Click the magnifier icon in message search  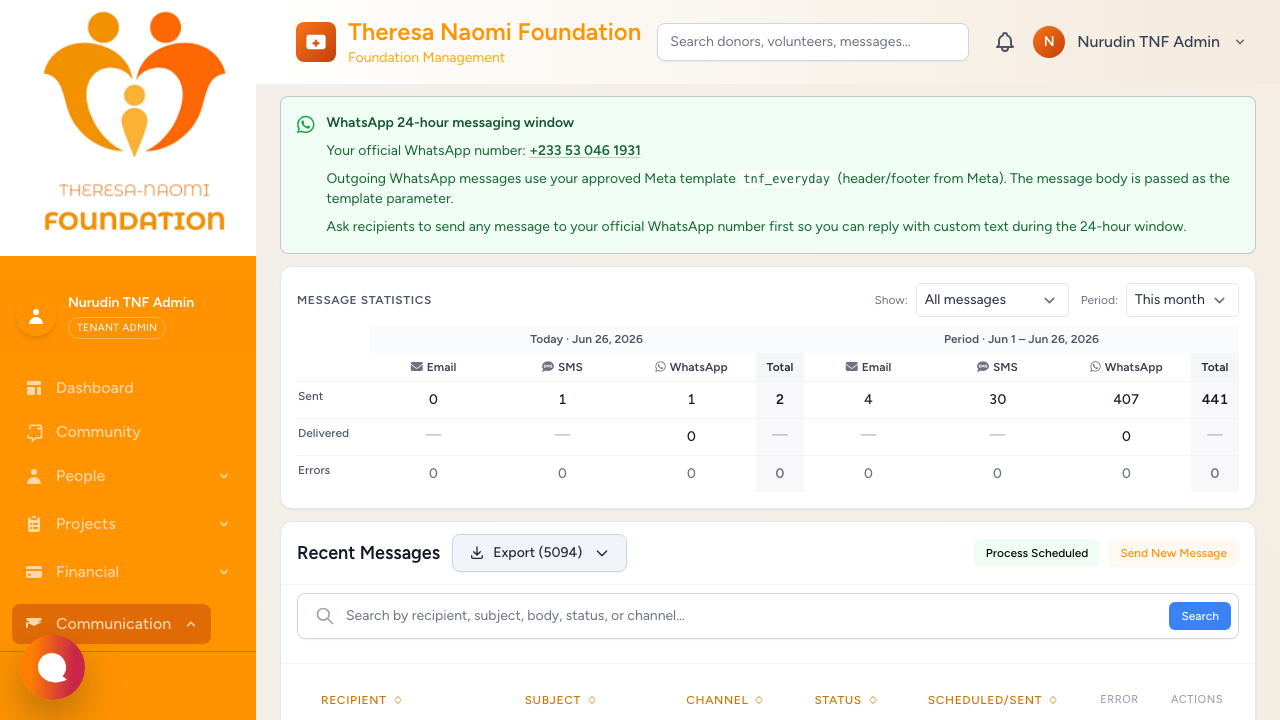tap(324, 616)
